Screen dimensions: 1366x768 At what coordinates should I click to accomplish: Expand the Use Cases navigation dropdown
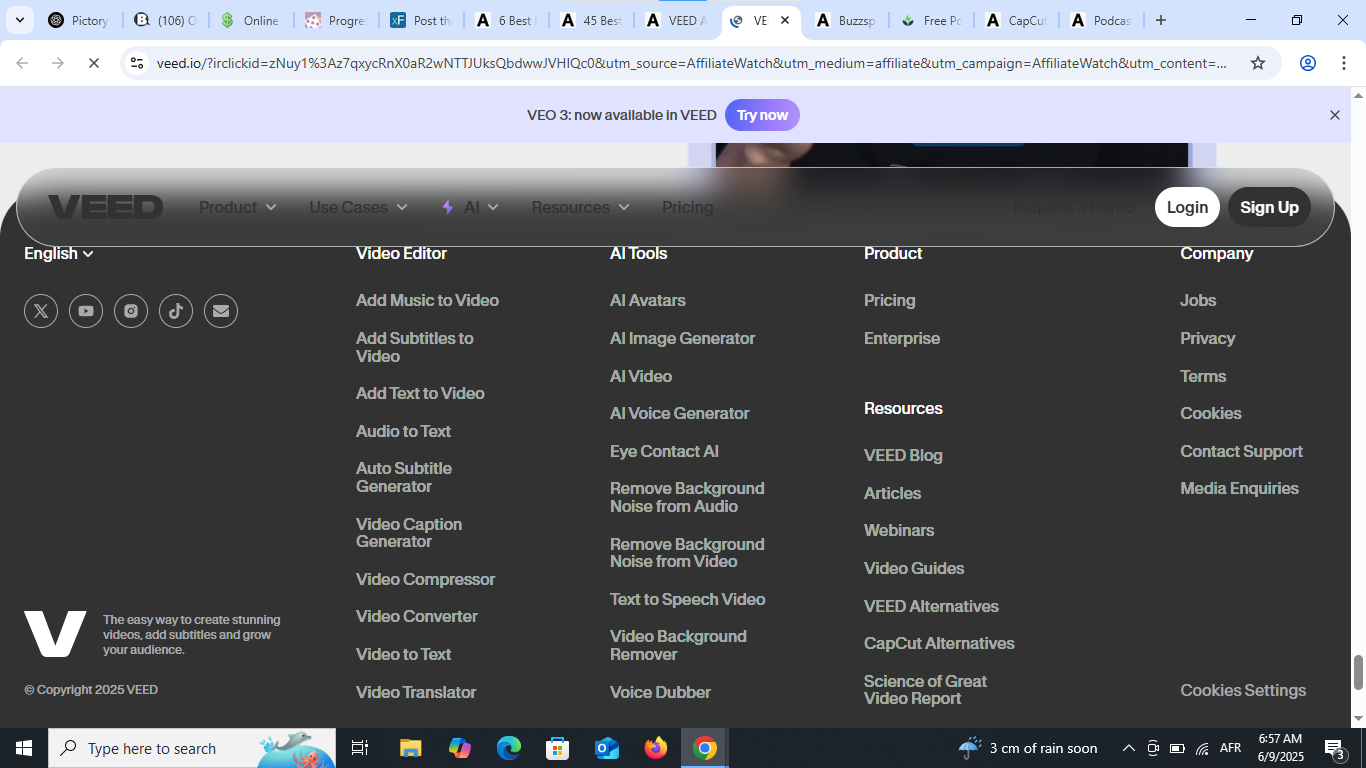point(359,207)
